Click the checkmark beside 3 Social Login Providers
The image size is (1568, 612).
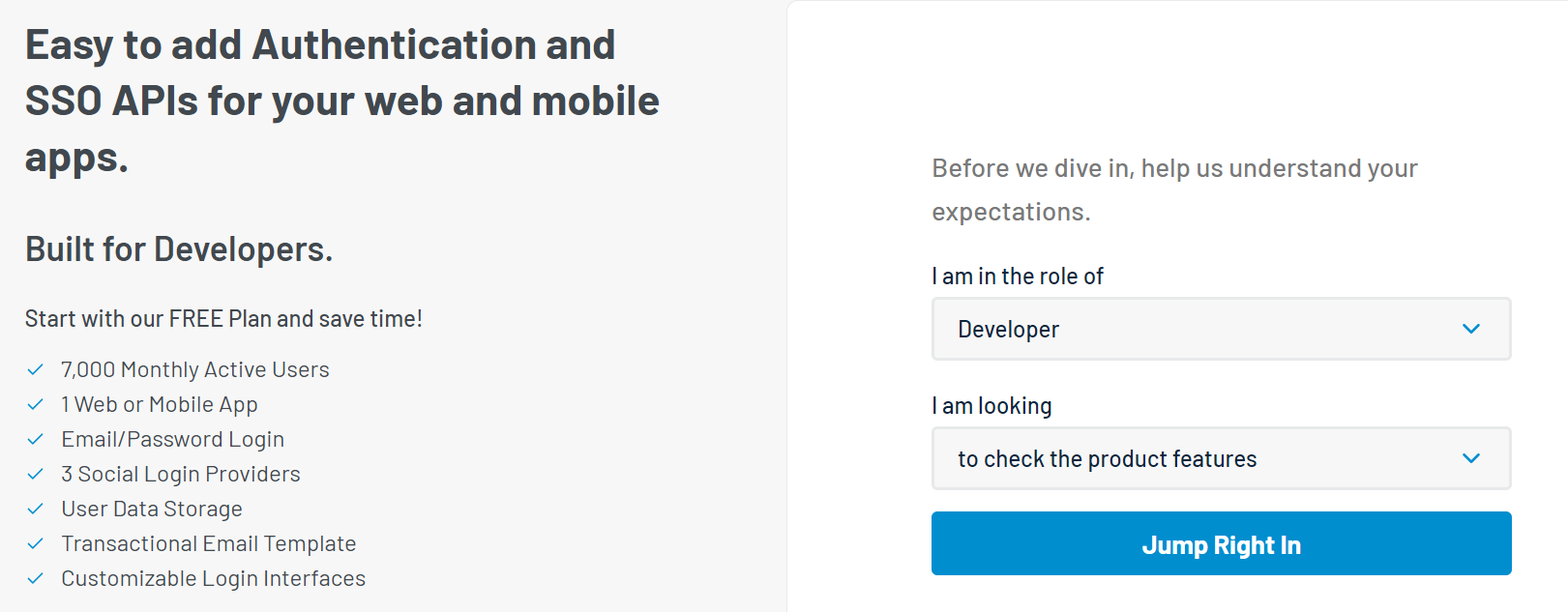point(36,474)
